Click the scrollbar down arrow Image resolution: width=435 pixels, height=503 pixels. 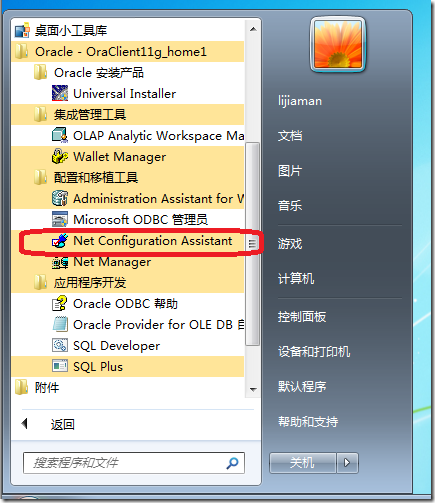point(253,389)
